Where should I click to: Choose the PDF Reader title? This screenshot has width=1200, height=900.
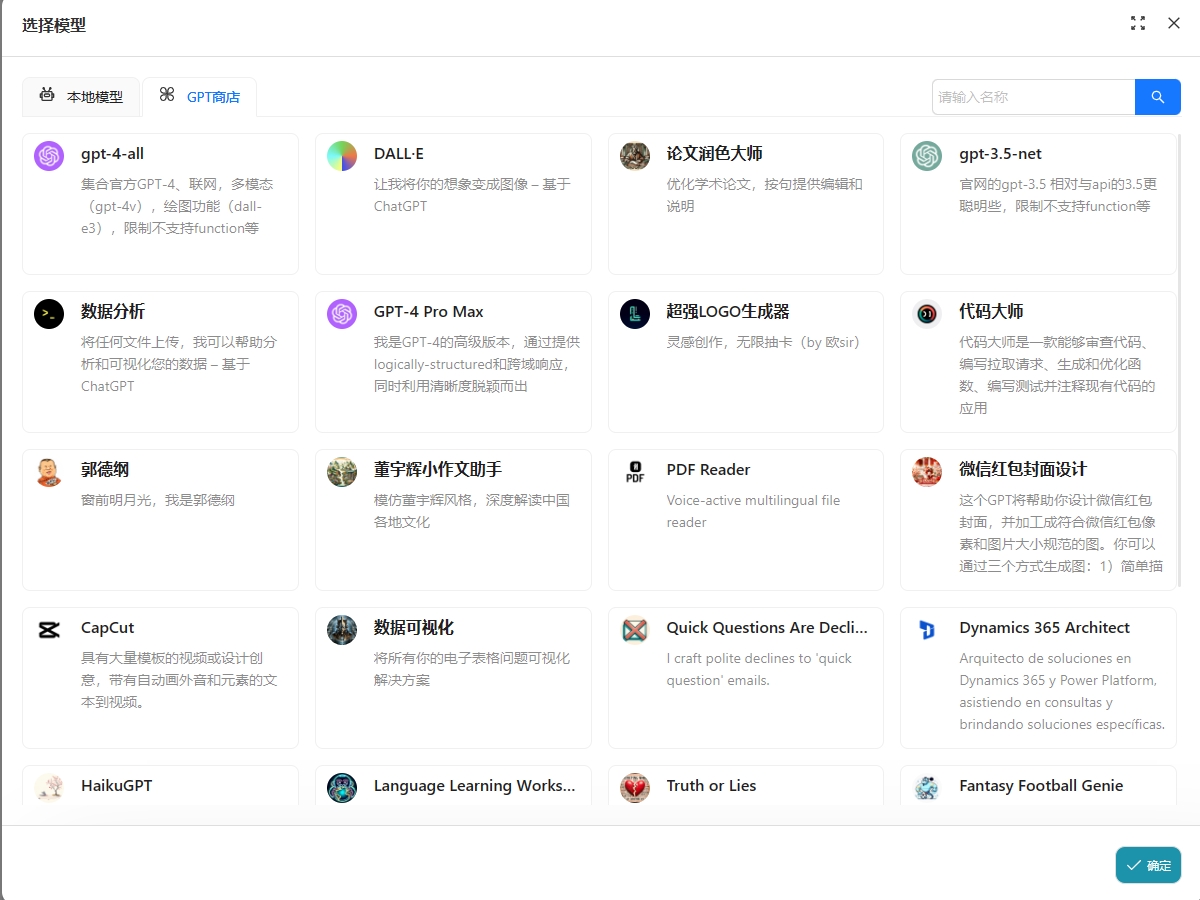[708, 470]
